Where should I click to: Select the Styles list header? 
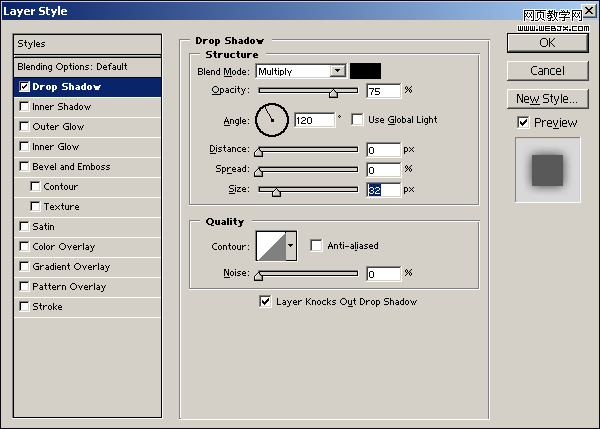click(x=87, y=44)
